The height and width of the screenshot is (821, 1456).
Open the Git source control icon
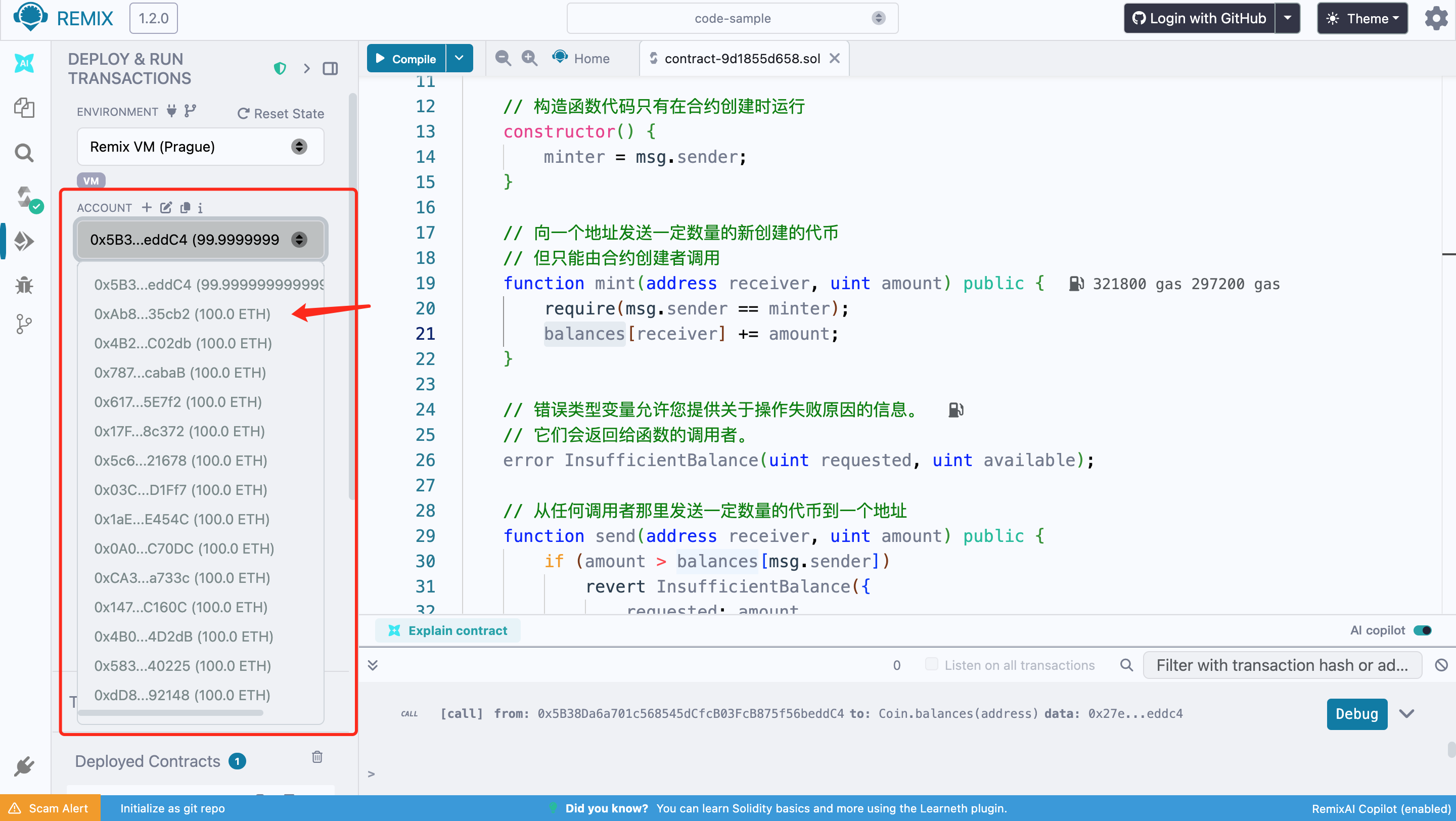pyautogui.click(x=24, y=325)
